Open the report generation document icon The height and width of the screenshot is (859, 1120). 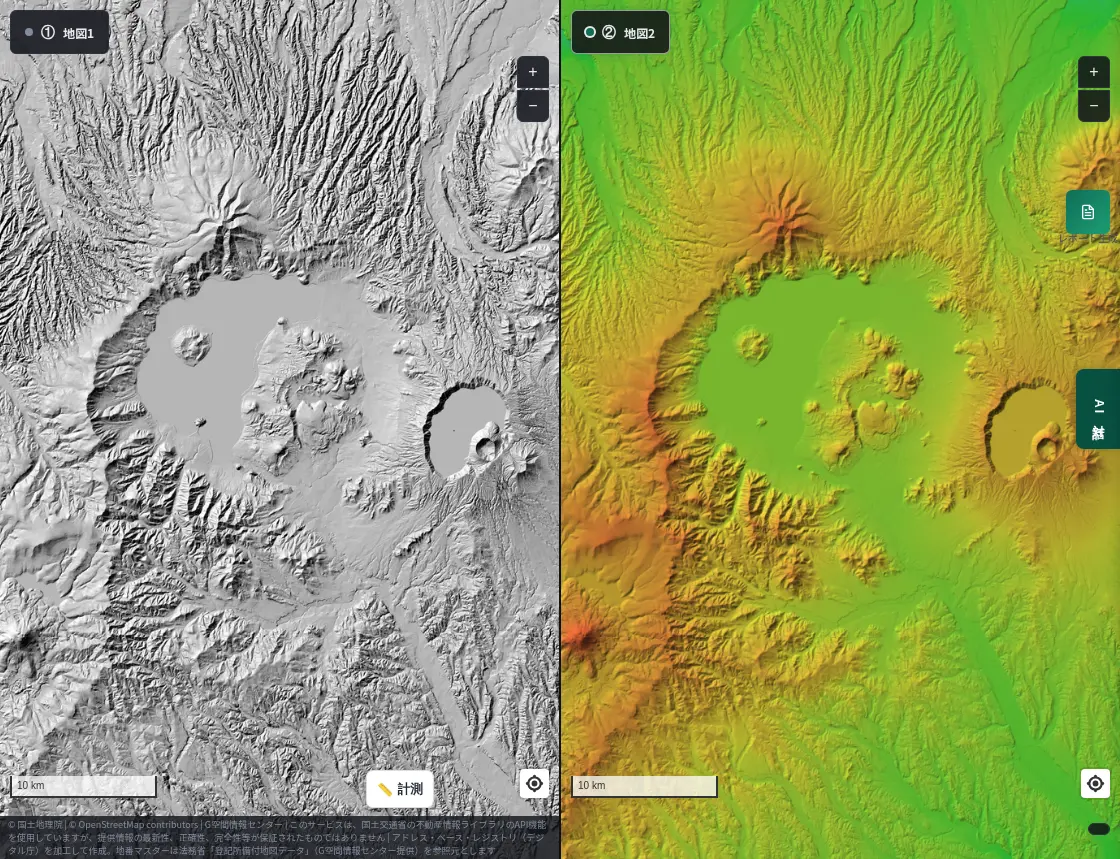(1087, 212)
